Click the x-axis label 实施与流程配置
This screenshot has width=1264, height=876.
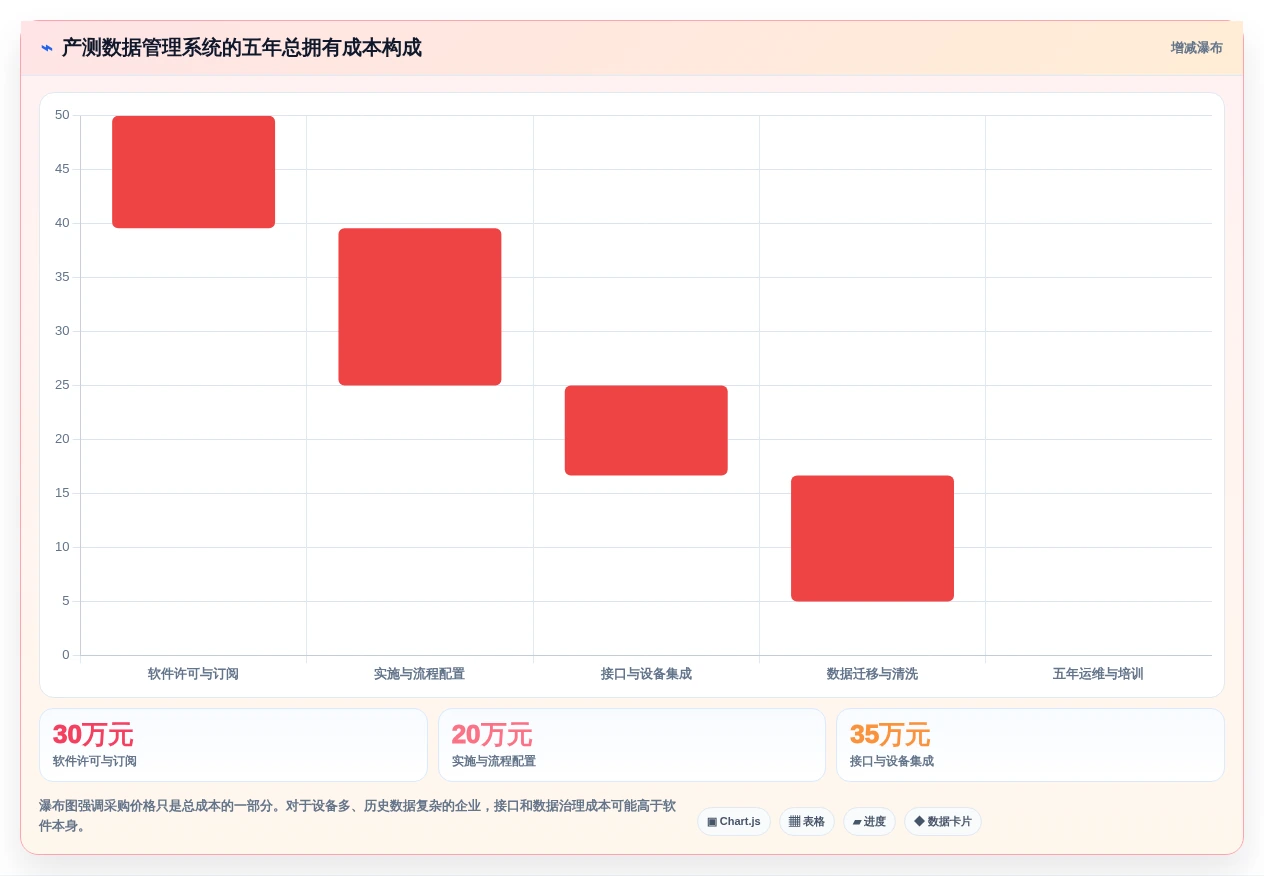point(419,674)
